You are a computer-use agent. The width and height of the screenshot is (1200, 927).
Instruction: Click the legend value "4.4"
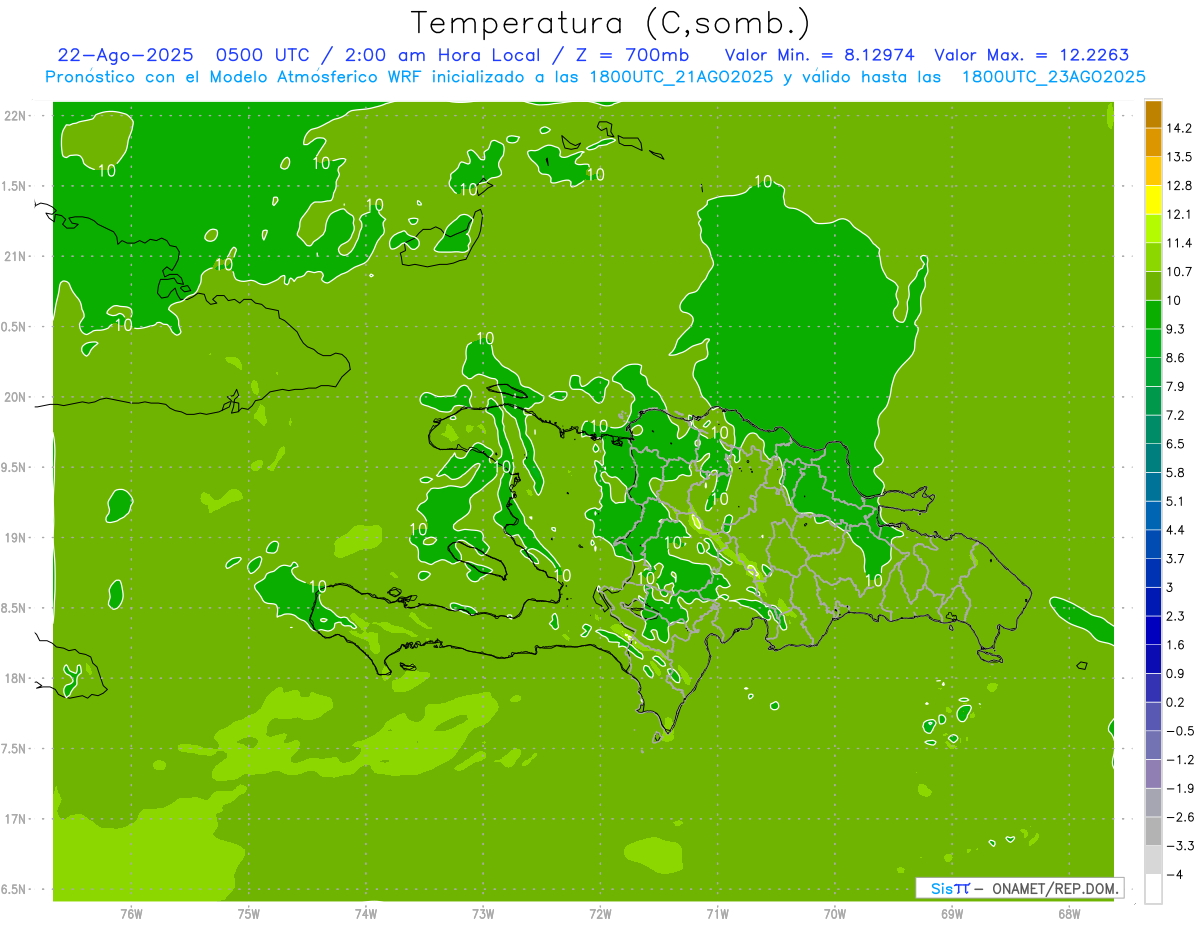(x=1175, y=530)
